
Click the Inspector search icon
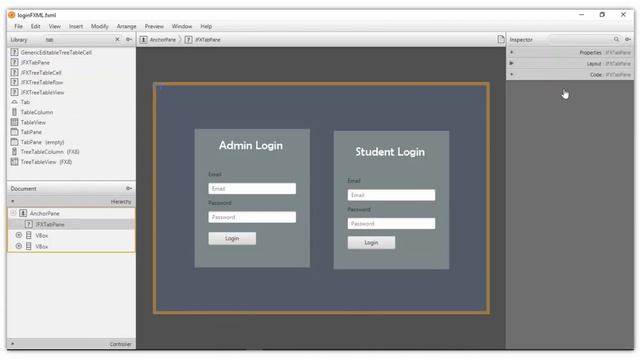click(616, 39)
